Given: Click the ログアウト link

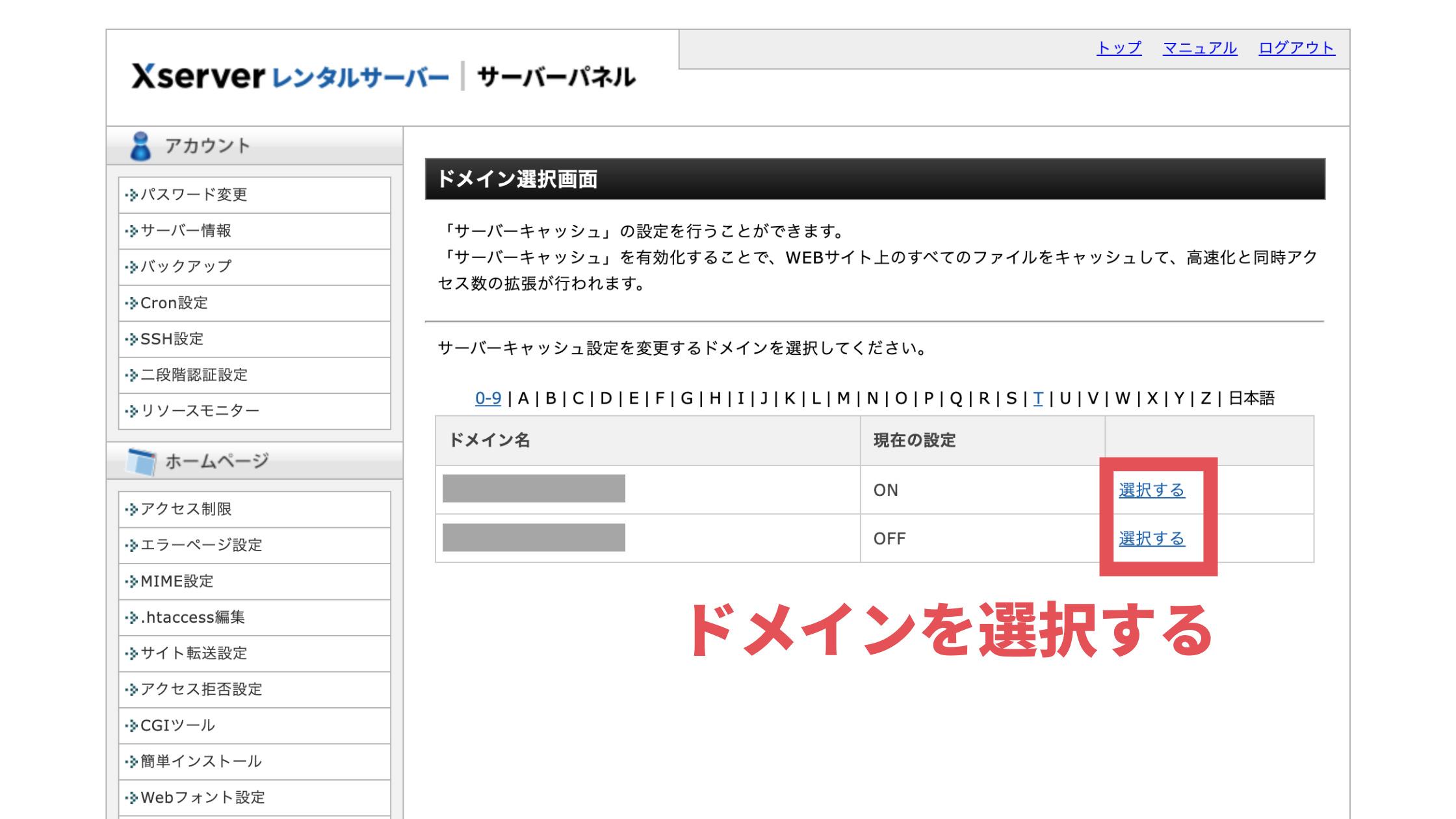Looking at the screenshot, I should (x=1296, y=47).
